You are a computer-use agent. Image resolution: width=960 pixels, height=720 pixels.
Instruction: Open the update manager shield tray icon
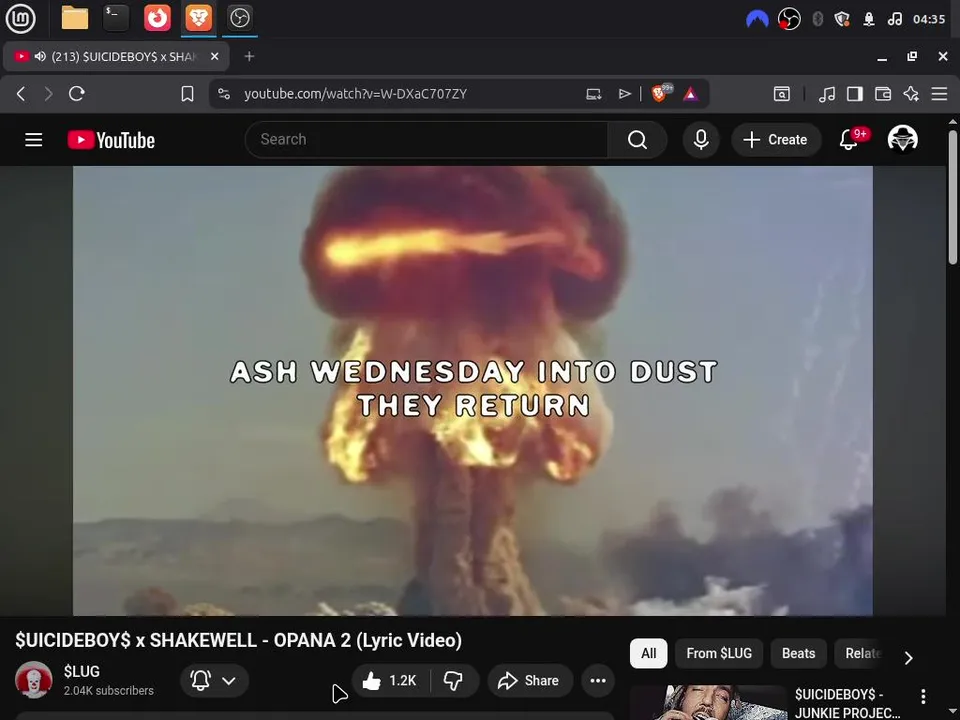pos(842,19)
